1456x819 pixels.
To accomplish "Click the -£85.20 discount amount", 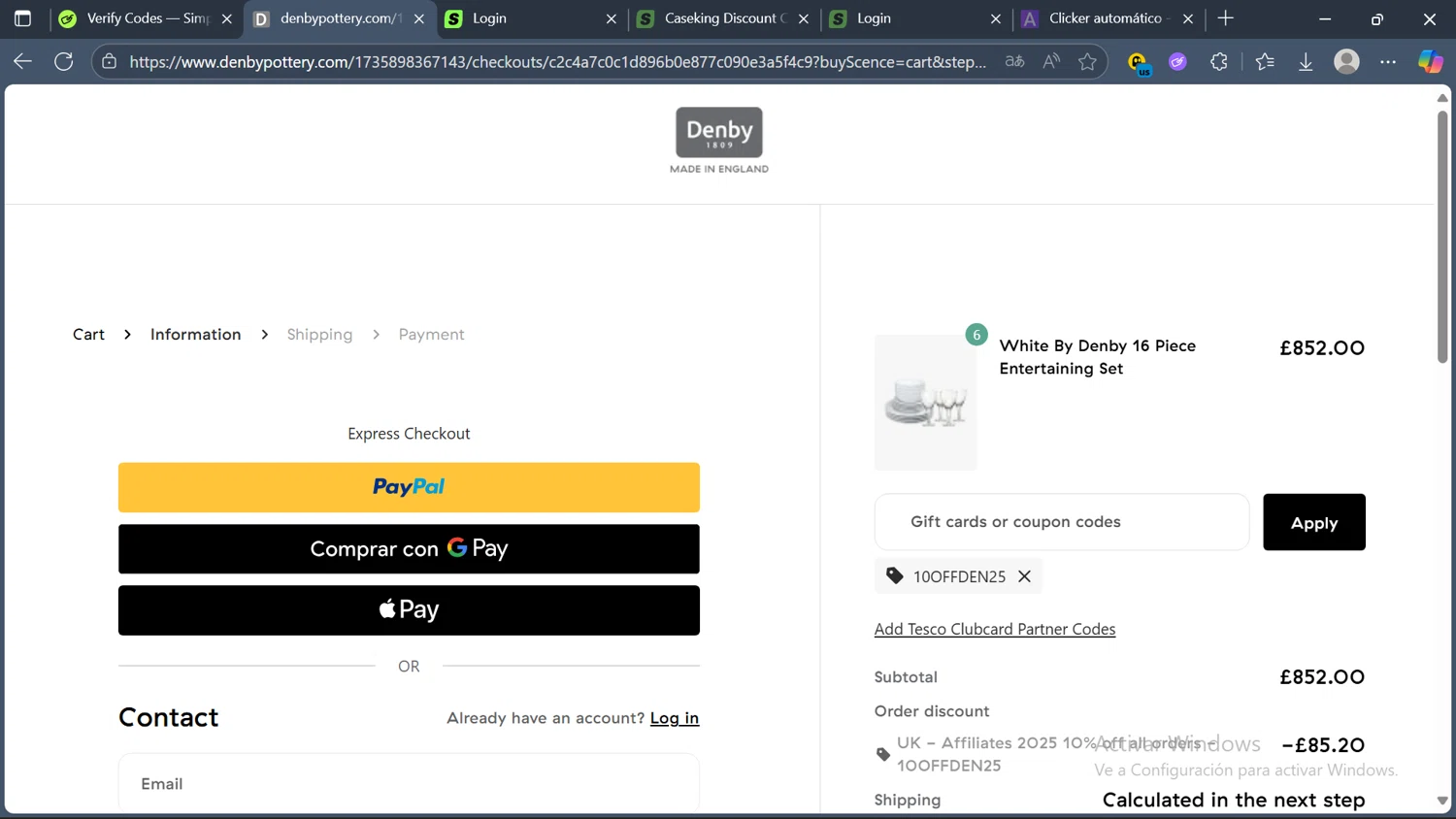I will [1323, 745].
